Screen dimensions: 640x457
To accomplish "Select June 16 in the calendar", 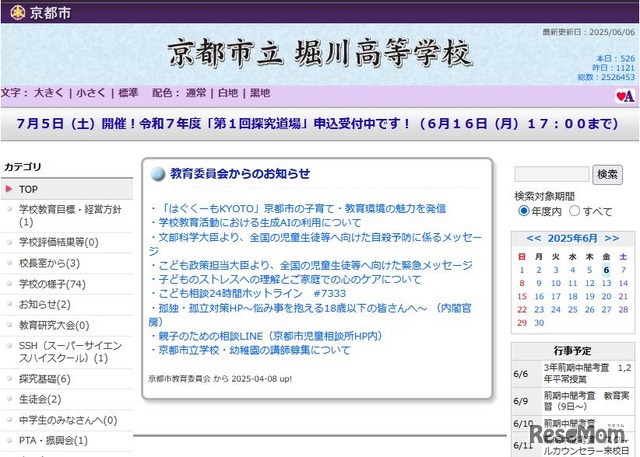I will 539,297.
